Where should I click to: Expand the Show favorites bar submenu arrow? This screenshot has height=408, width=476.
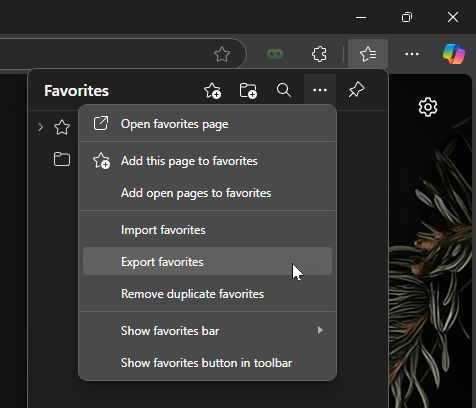tap(320, 330)
